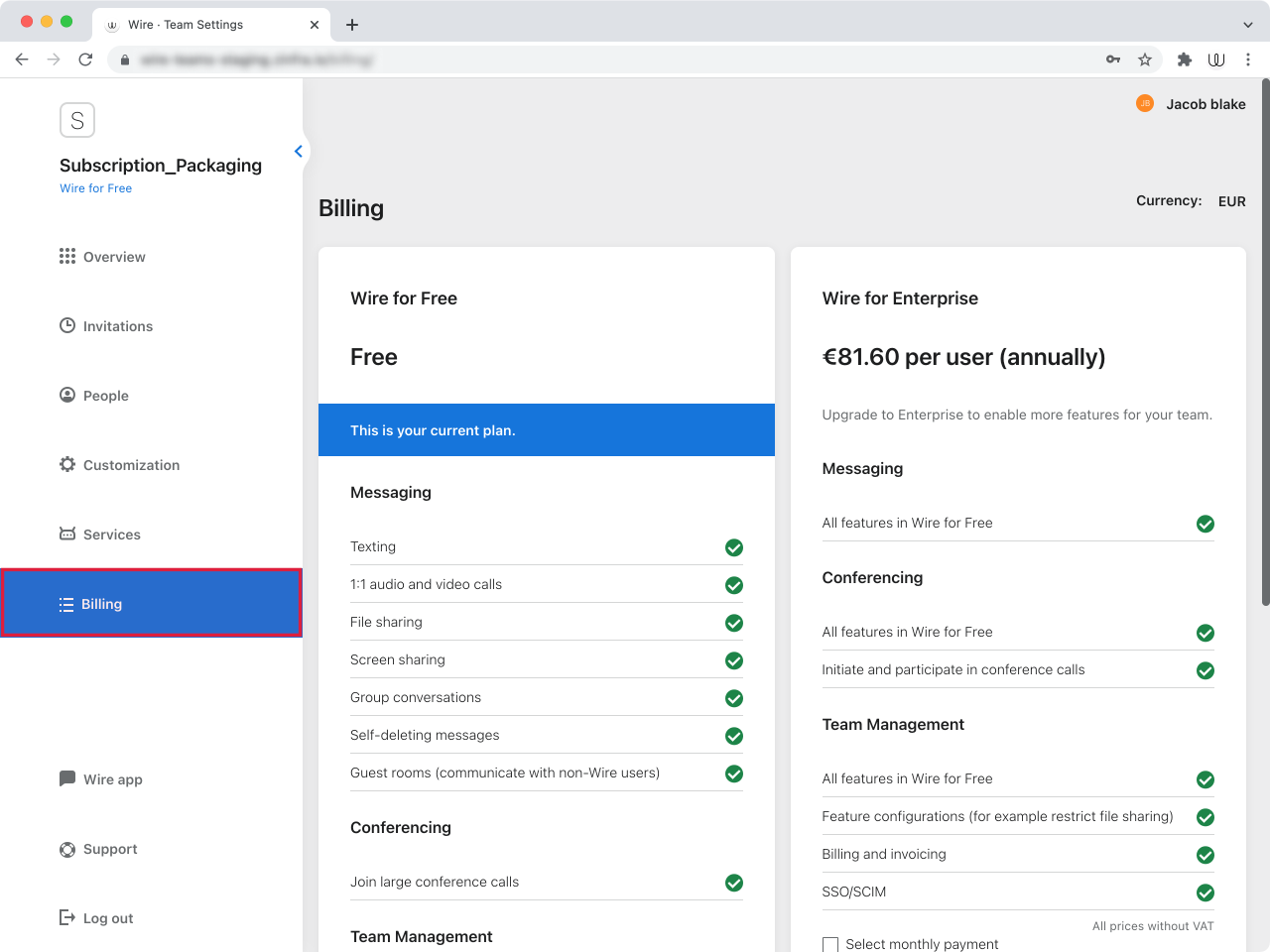Click the '€81.60 per user (annually)' price
Image resolution: width=1270 pixels, height=952 pixels.
pyautogui.click(x=963, y=357)
